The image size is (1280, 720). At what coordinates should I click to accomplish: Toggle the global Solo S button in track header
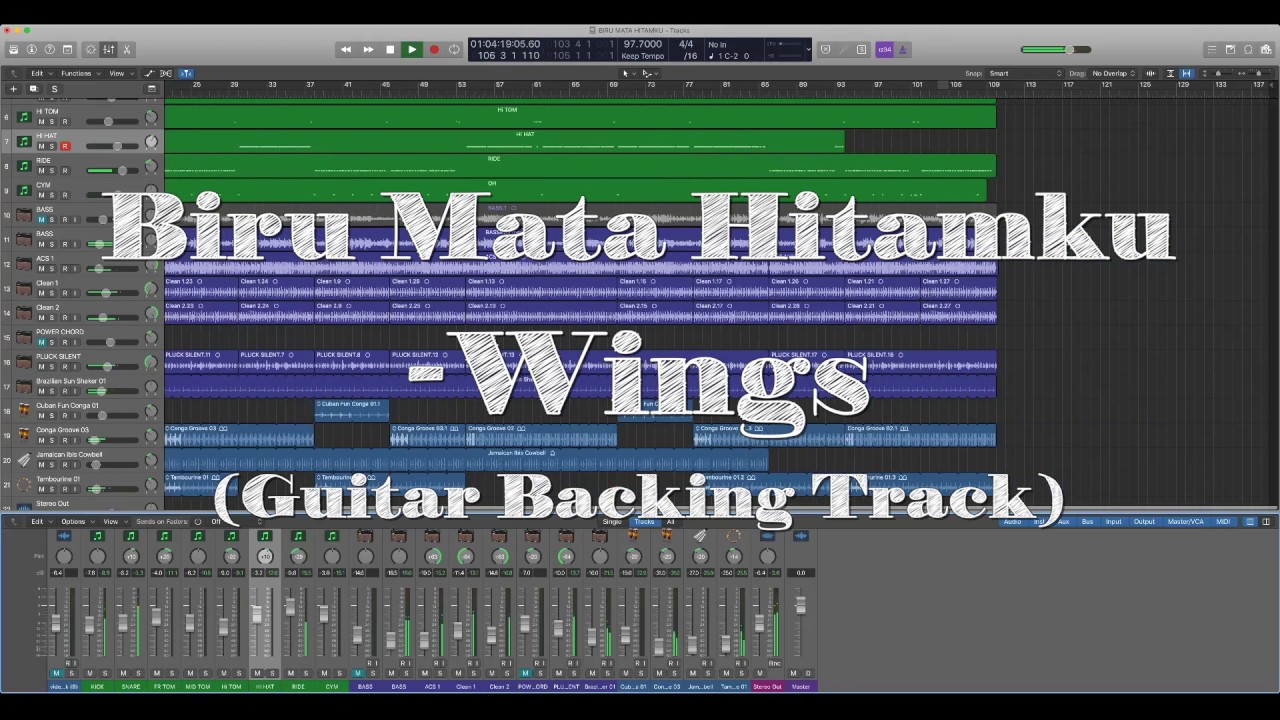click(x=53, y=89)
